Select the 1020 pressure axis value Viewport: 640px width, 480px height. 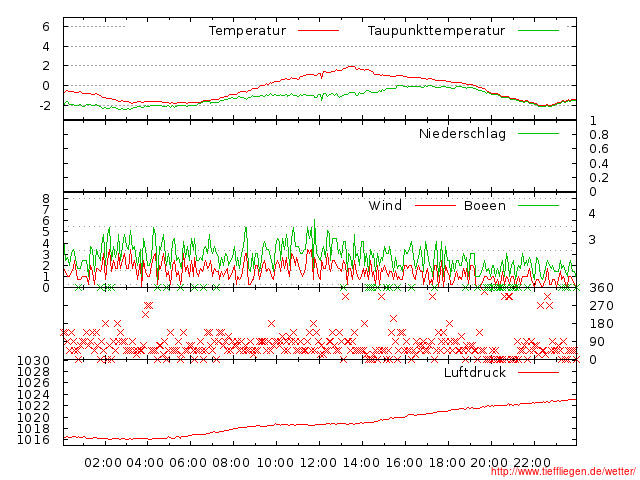[33, 418]
